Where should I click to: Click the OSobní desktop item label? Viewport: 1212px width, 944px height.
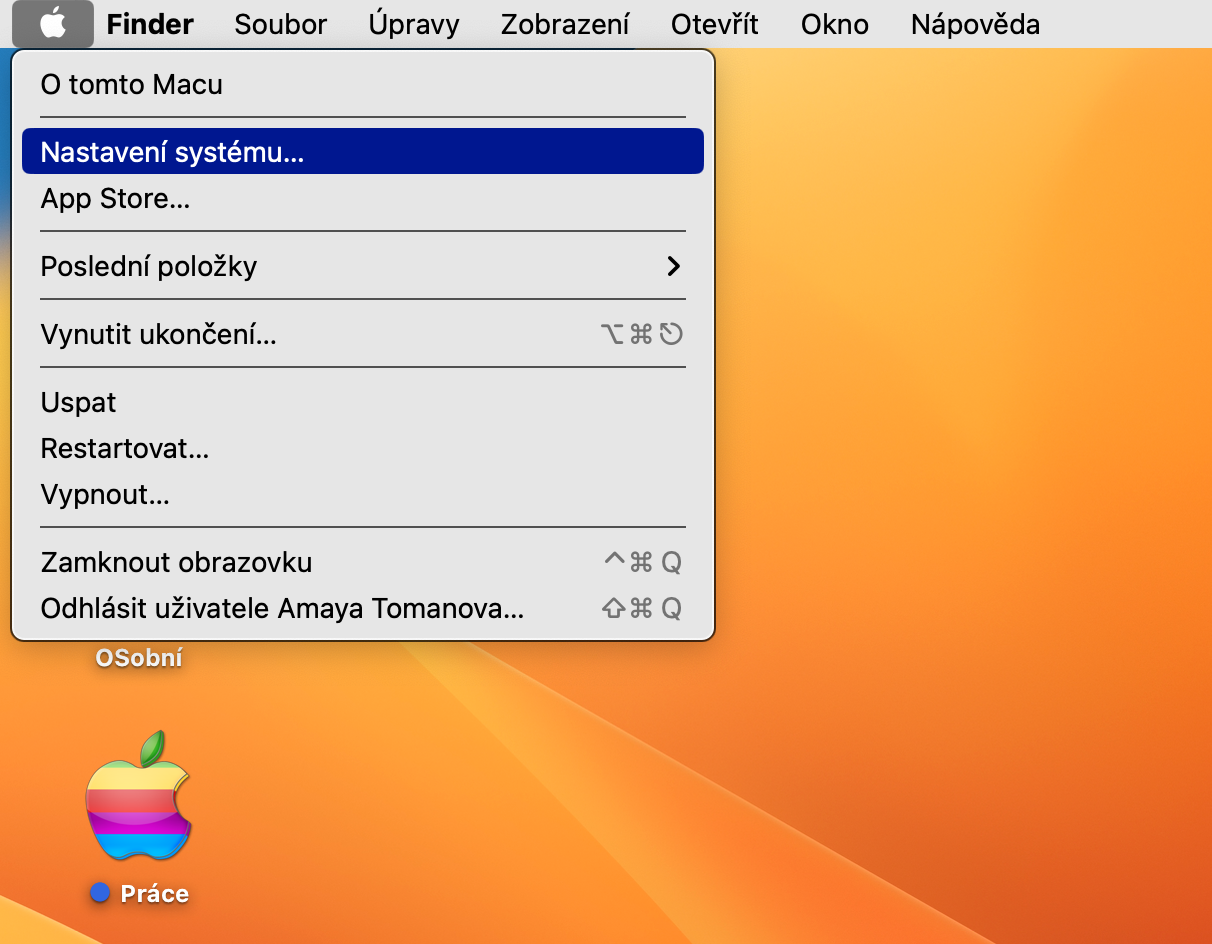coord(139,658)
